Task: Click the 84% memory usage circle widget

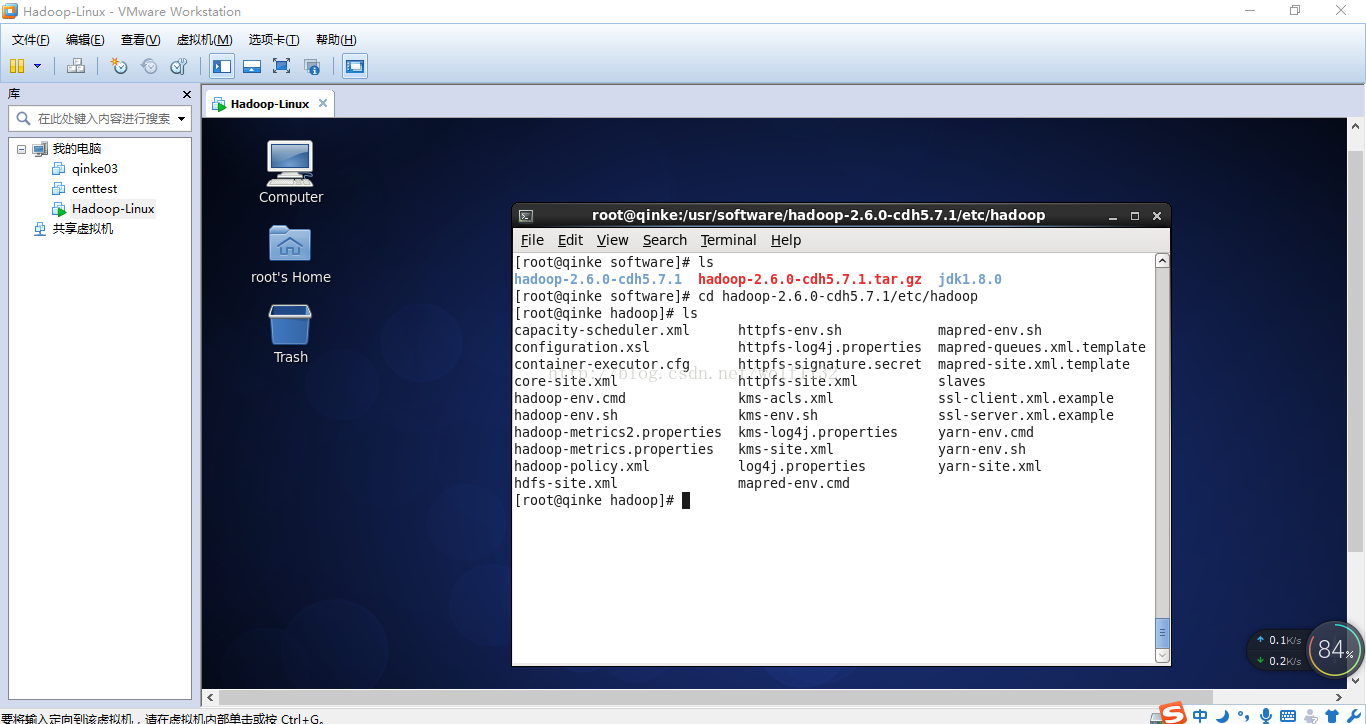Action: click(x=1334, y=650)
